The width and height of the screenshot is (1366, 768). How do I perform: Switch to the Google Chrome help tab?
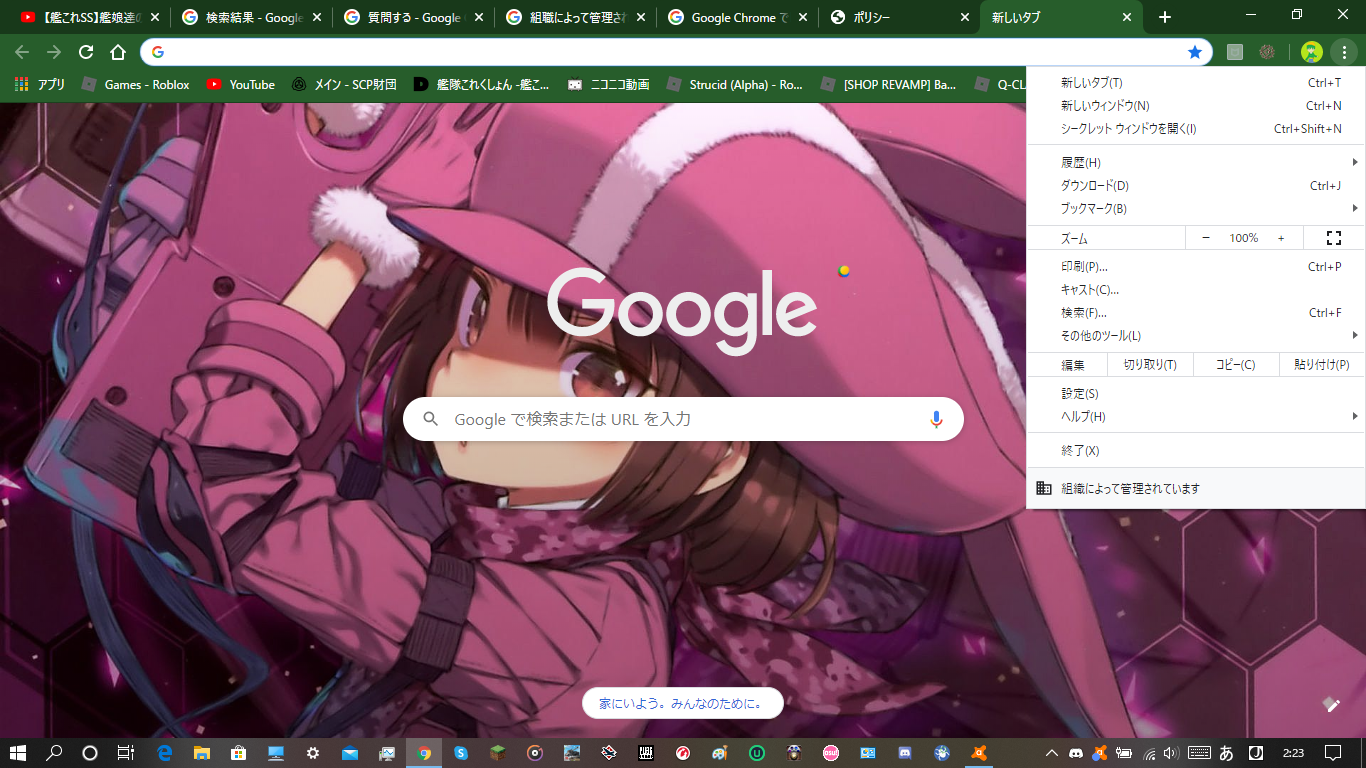coord(740,18)
